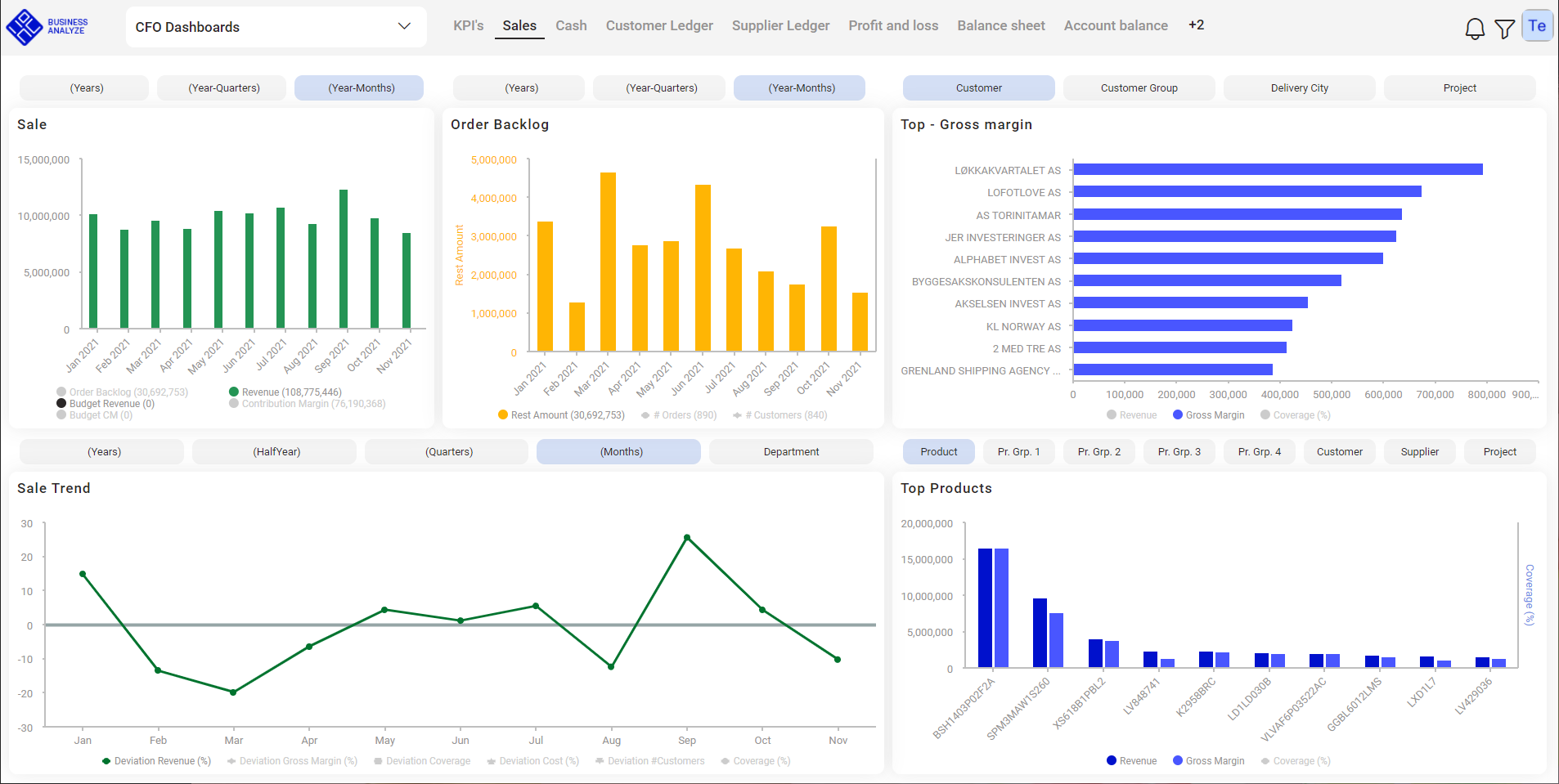Open the user avatar marked Te
This screenshot has height=784, width=1559.
click(1537, 25)
